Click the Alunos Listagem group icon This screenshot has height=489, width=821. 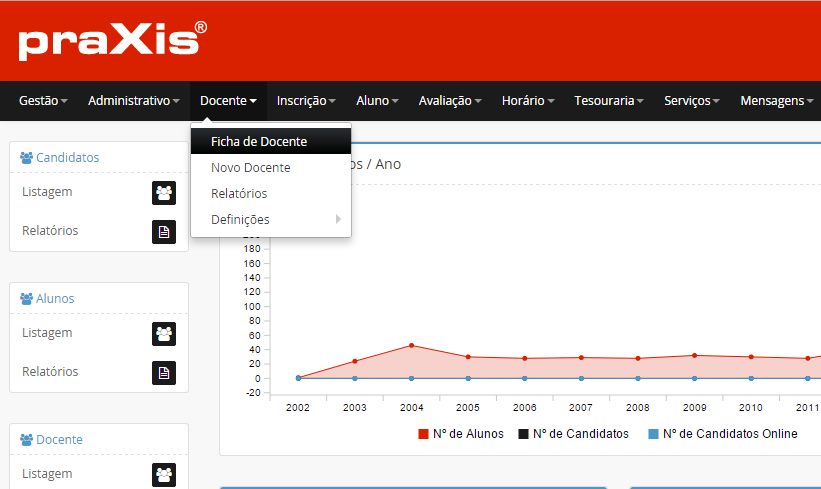(x=164, y=334)
